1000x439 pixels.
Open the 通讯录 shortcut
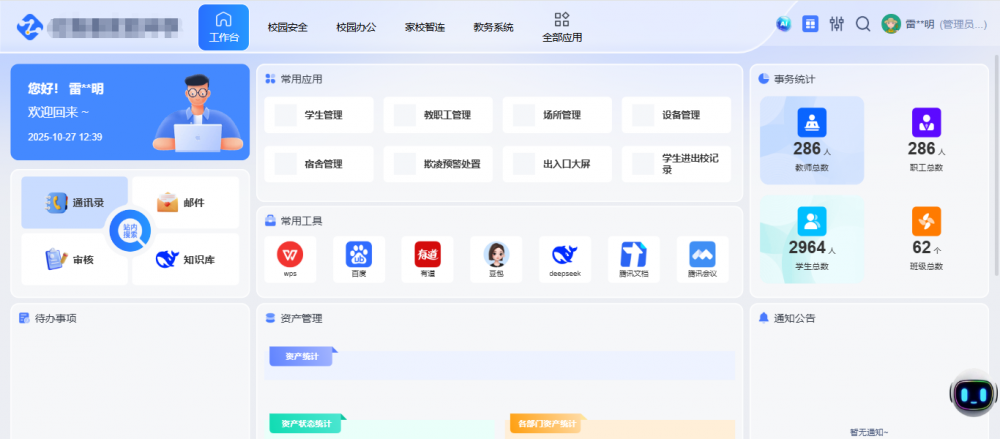pyautogui.click(x=75, y=203)
